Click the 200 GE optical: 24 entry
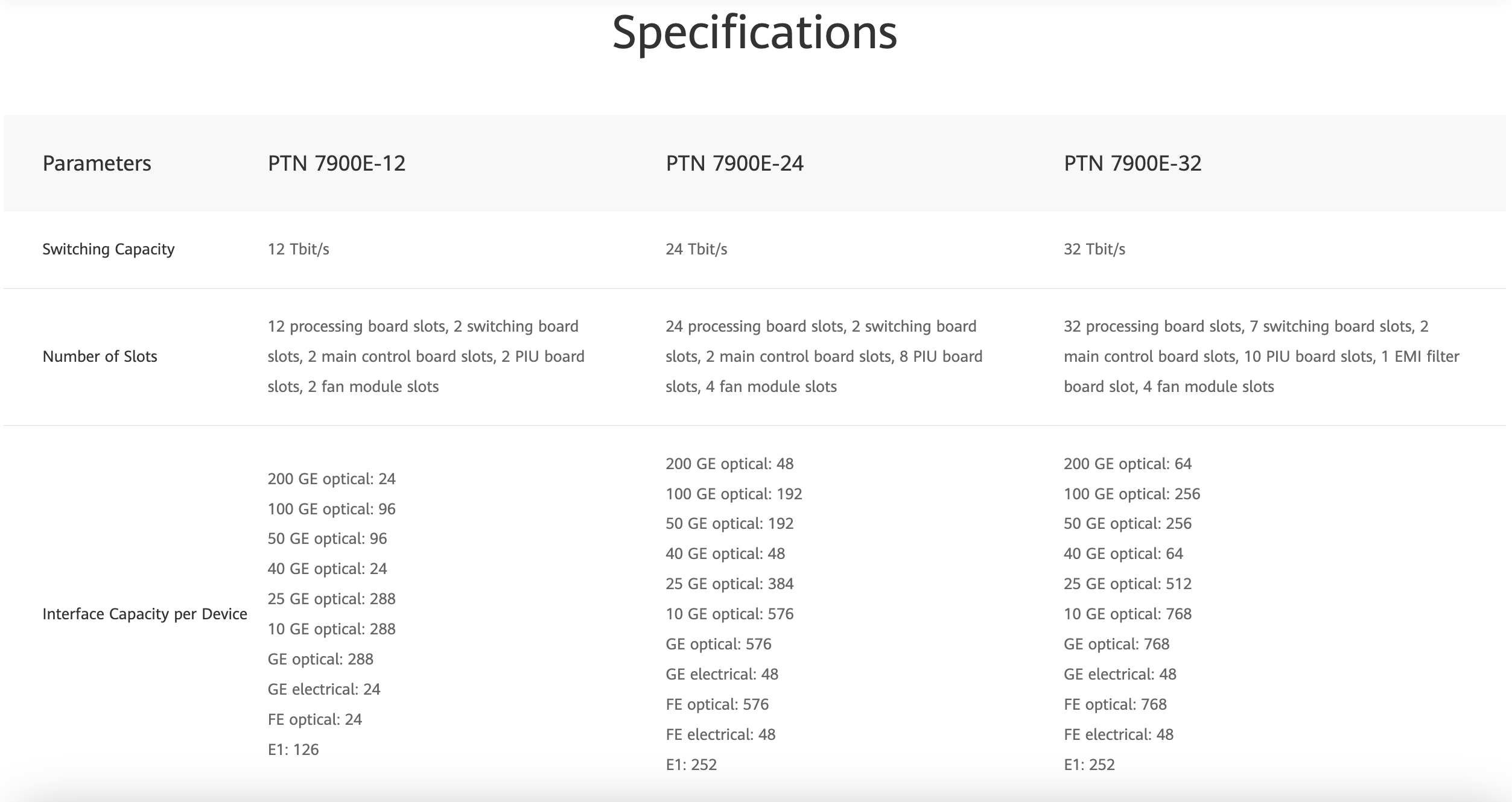Viewport: 1512px width, 802px height. pos(331,479)
